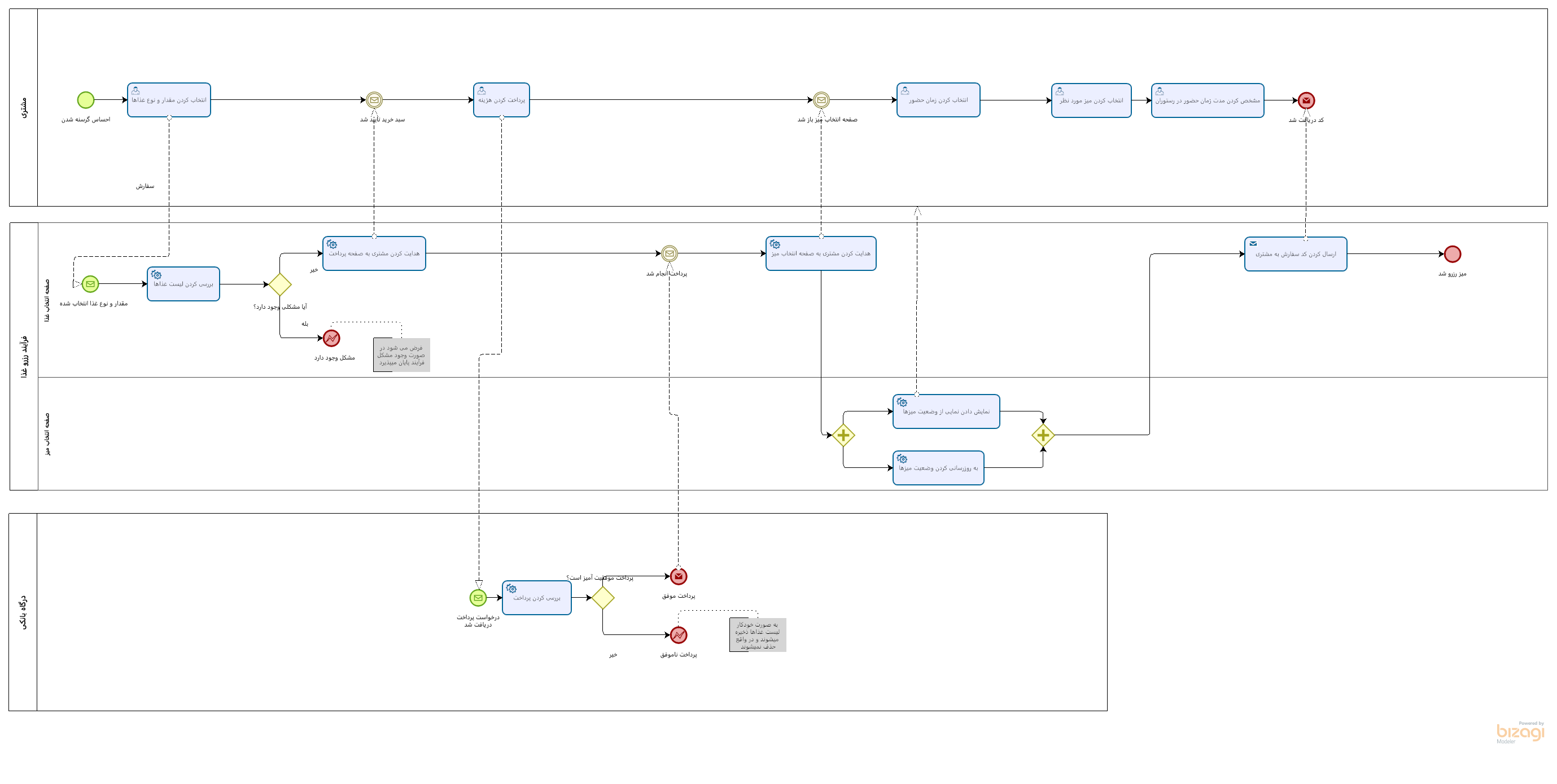Select the 'بررسی کردن لیست غذاها' service task
Viewport: 1557px width, 784px height.
tap(183, 284)
